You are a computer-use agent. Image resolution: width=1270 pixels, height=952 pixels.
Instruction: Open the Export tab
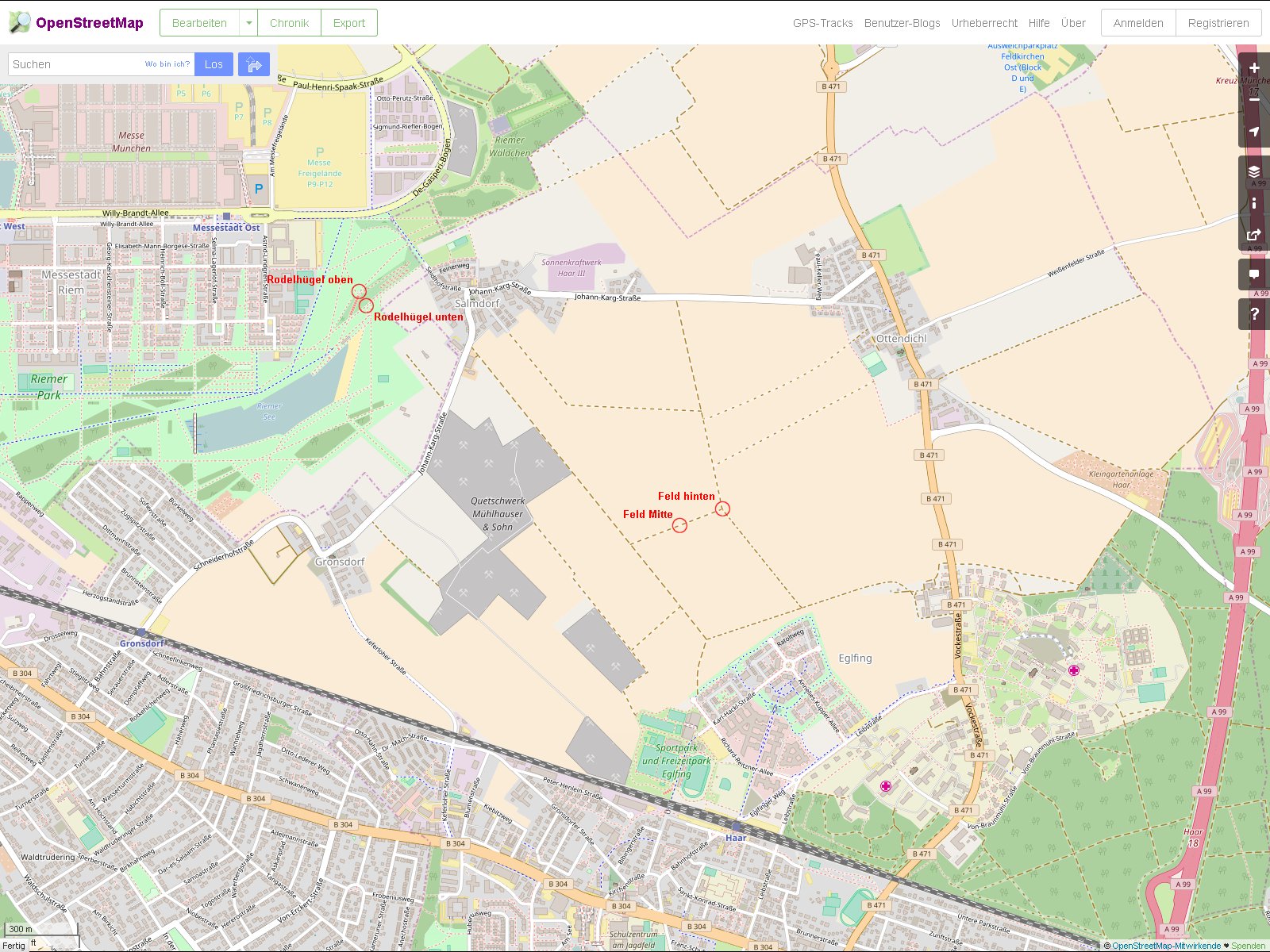348,23
